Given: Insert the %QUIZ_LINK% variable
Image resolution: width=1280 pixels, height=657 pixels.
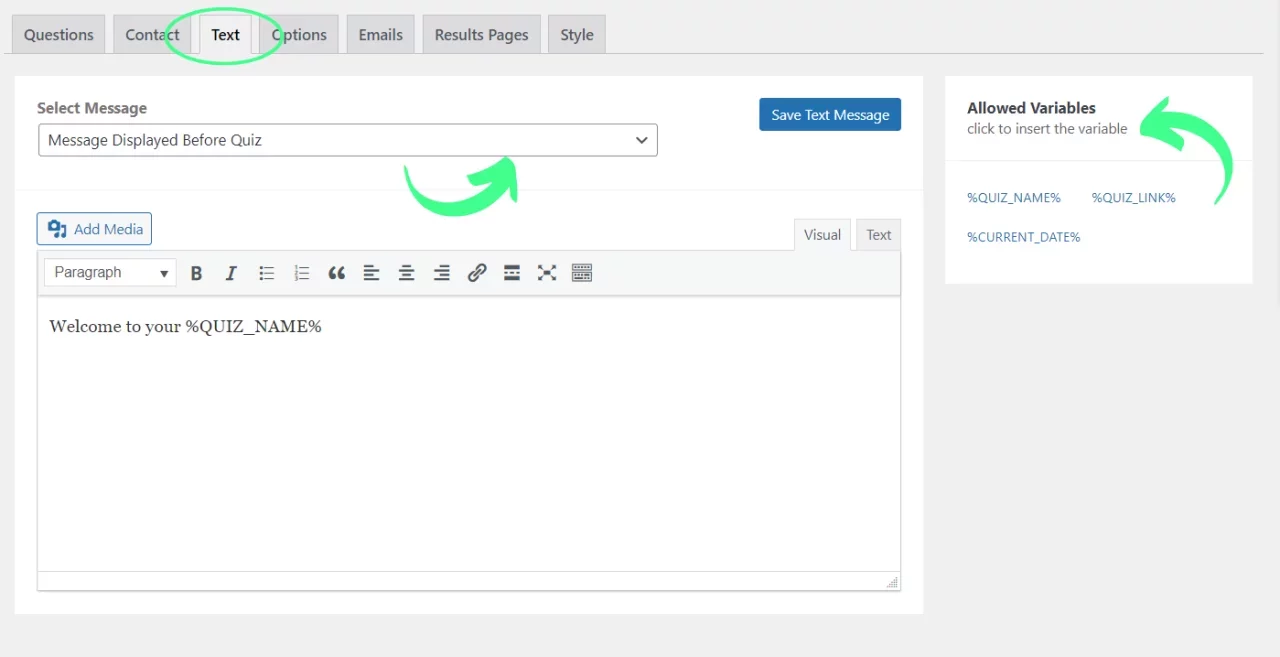Looking at the screenshot, I should (x=1133, y=198).
